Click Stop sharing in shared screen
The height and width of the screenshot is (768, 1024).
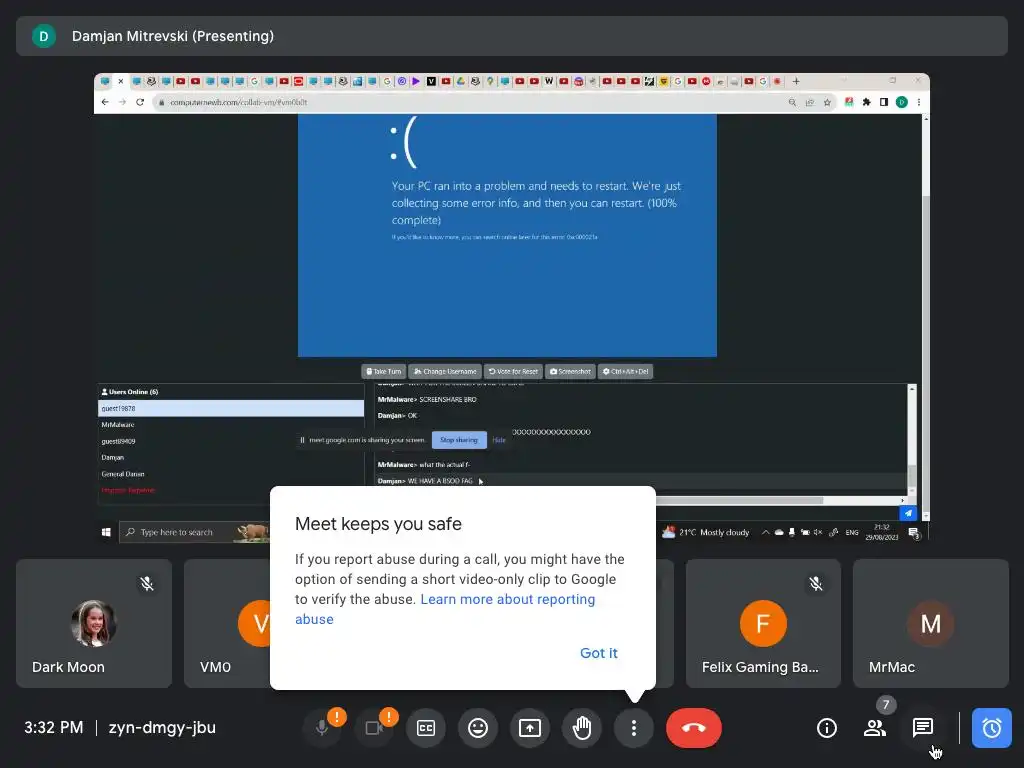click(x=458, y=440)
